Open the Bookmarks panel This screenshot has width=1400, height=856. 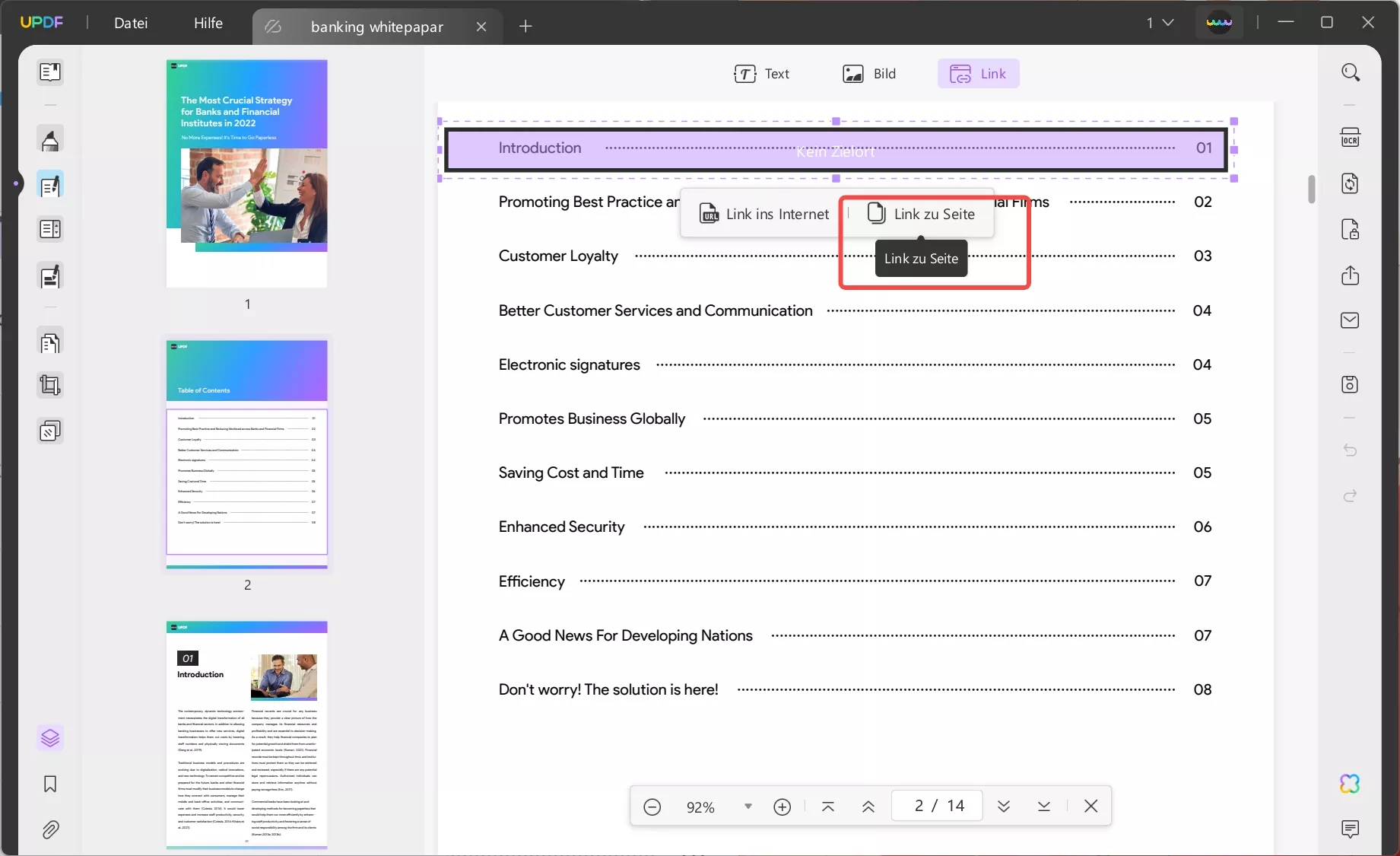click(50, 784)
